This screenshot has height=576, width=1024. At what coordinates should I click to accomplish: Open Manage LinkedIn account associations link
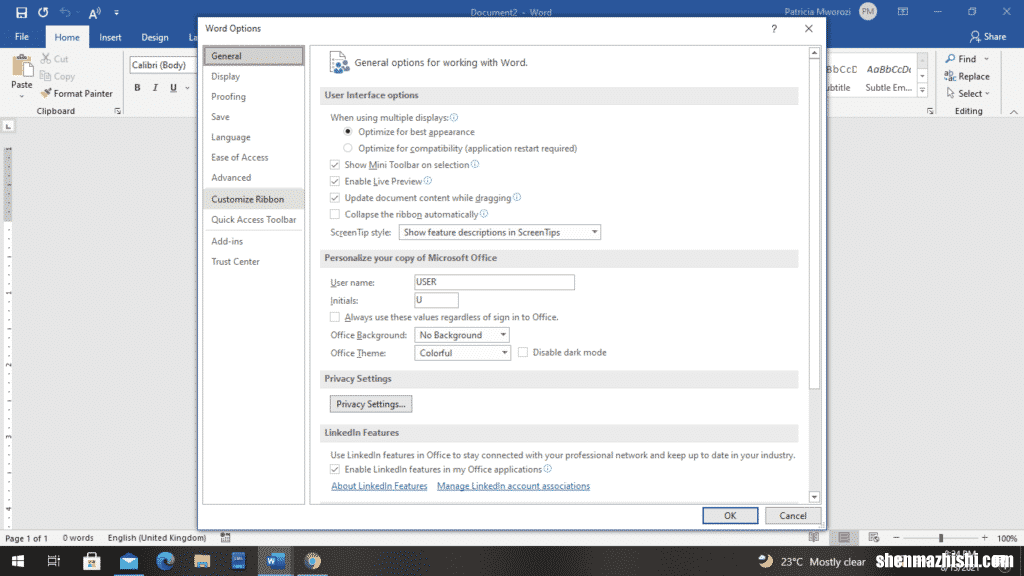[513, 486]
